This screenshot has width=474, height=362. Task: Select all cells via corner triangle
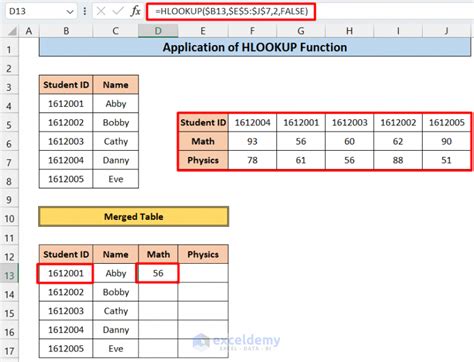tap(12, 31)
